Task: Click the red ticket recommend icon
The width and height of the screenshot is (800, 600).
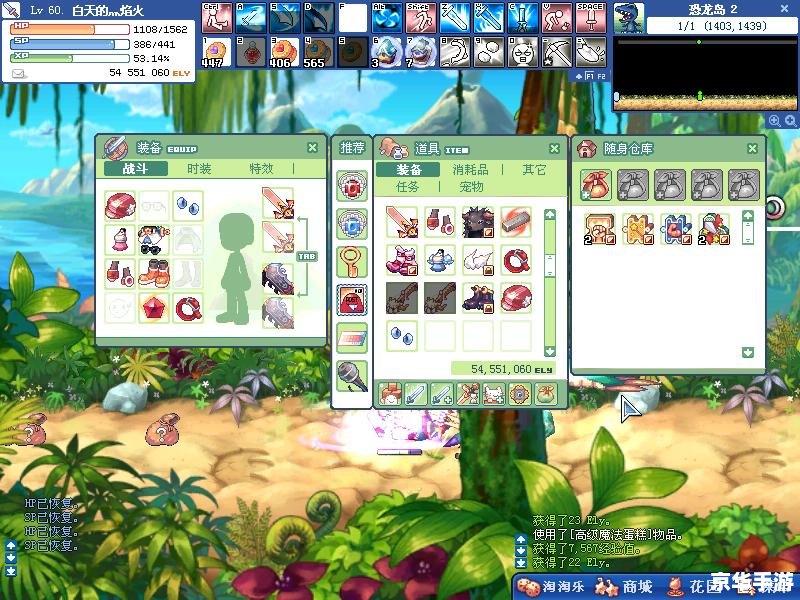Action: point(352,300)
